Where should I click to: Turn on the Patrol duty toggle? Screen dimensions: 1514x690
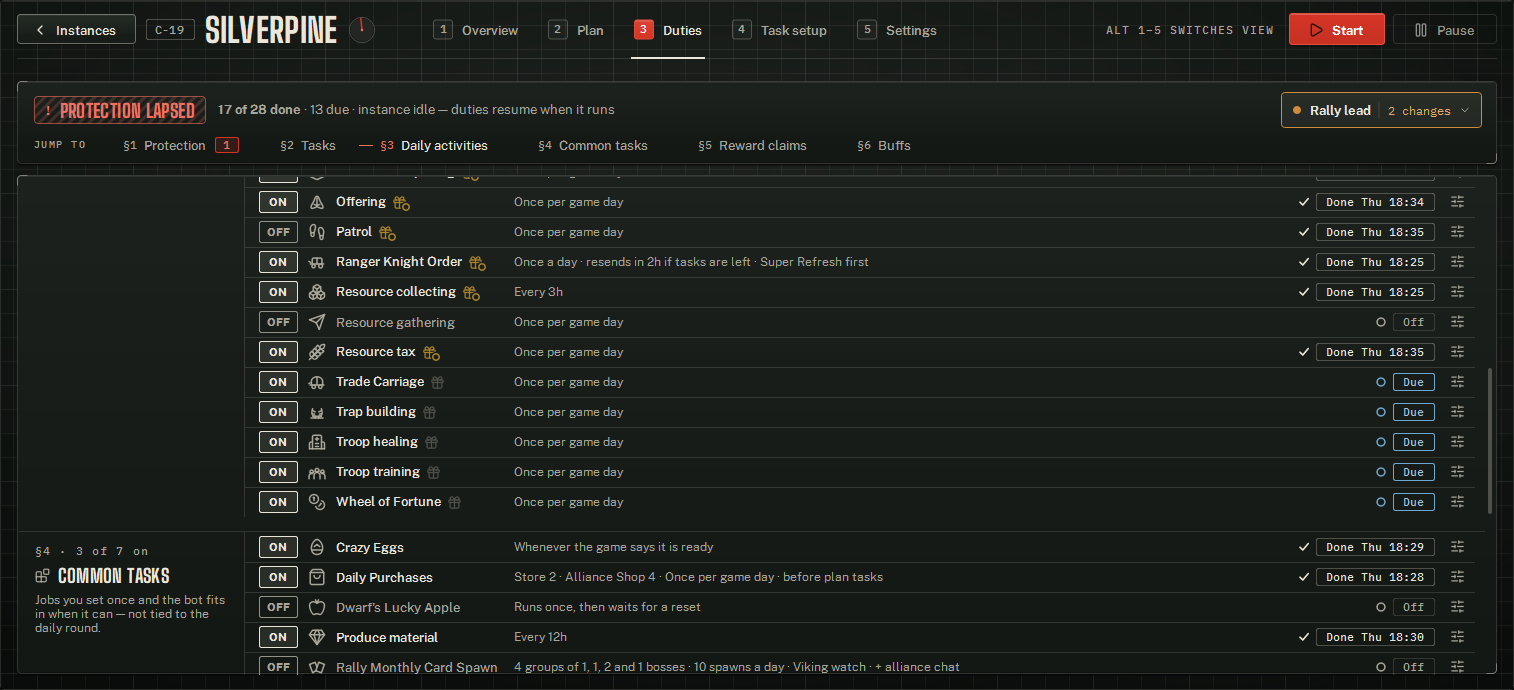278,232
